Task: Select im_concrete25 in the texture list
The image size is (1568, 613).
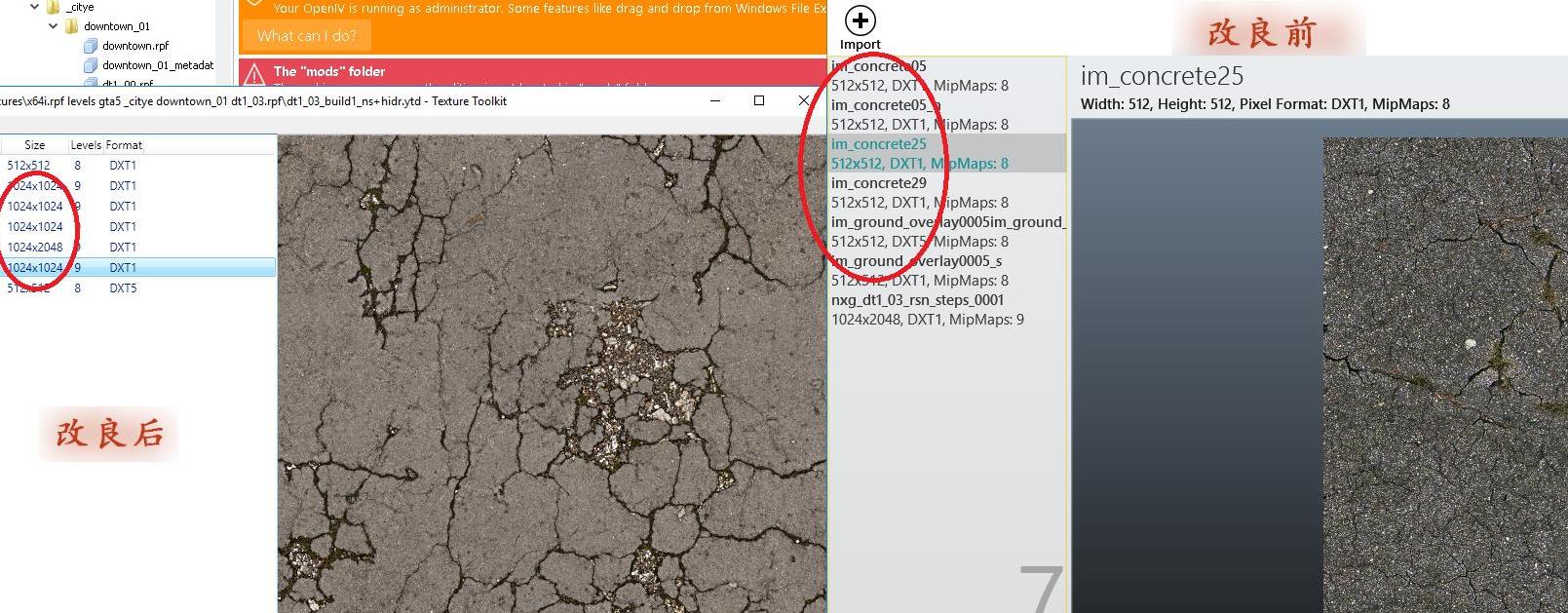Action: (947, 154)
